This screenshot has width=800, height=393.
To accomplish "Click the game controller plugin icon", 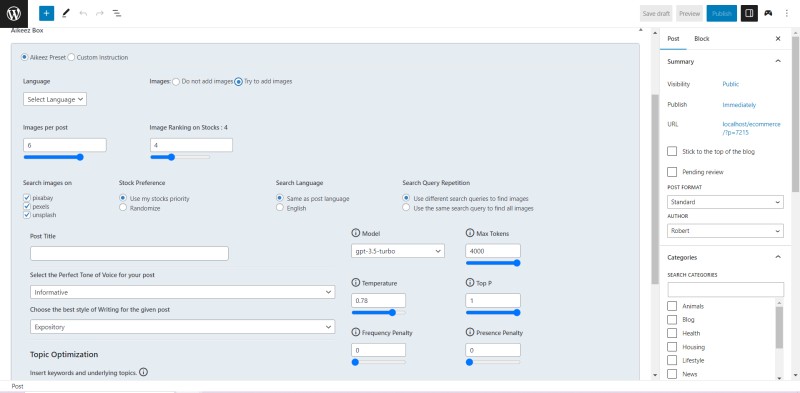I will (x=768, y=13).
